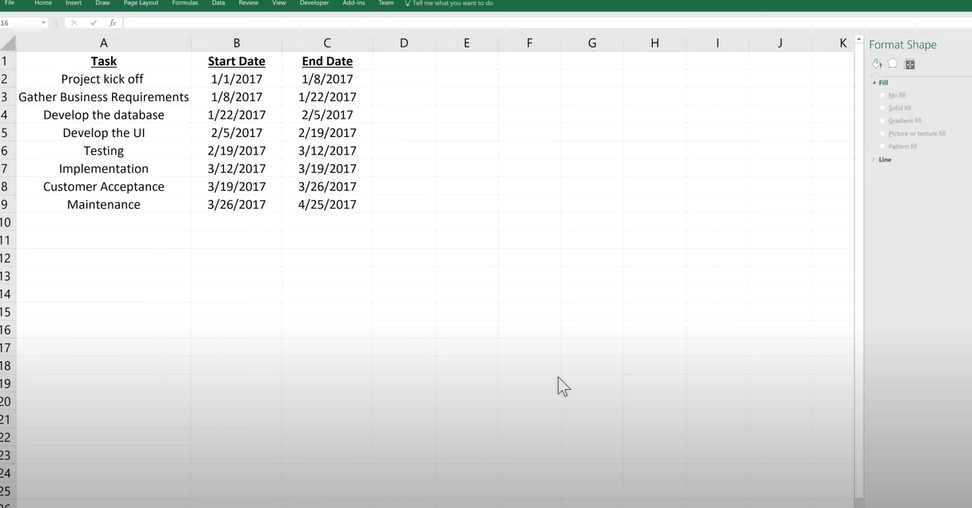Image resolution: width=972 pixels, height=508 pixels.
Task: Switch to the Add-ins ribbon tab
Action: coord(353,3)
